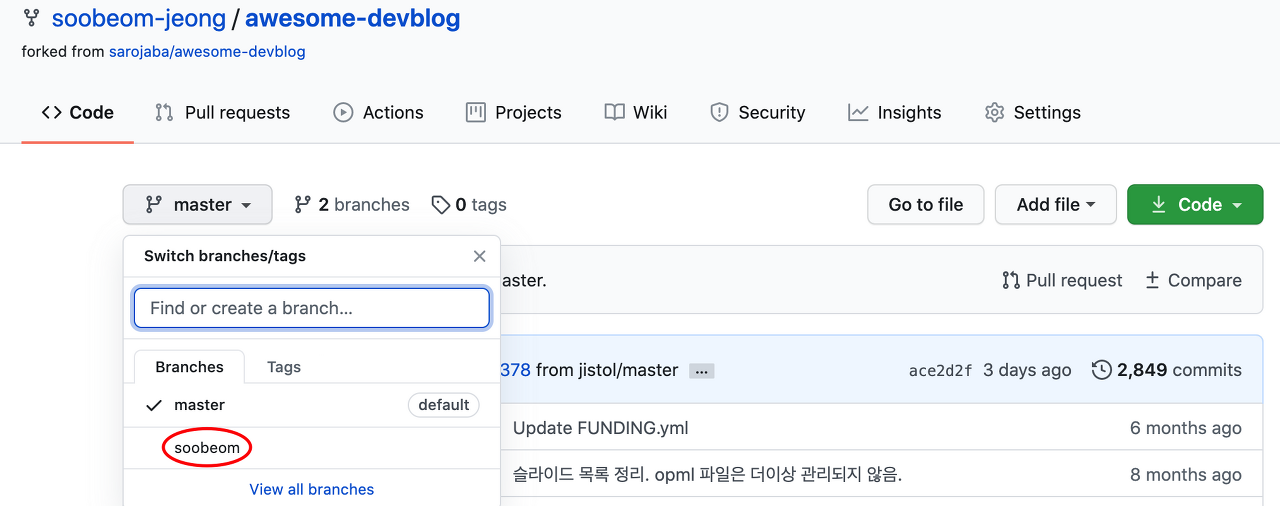Select the soobeom branch entry
1280x506 pixels.
[312, 448]
